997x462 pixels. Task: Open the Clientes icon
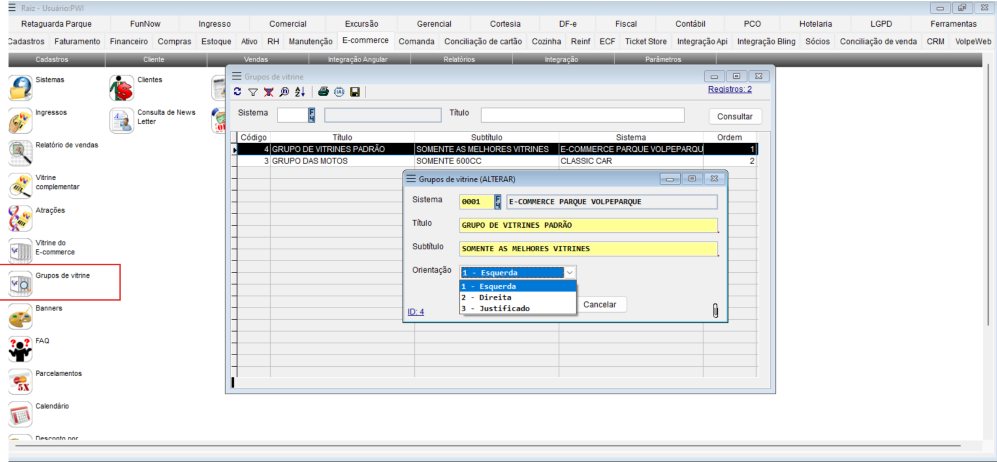coord(122,88)
